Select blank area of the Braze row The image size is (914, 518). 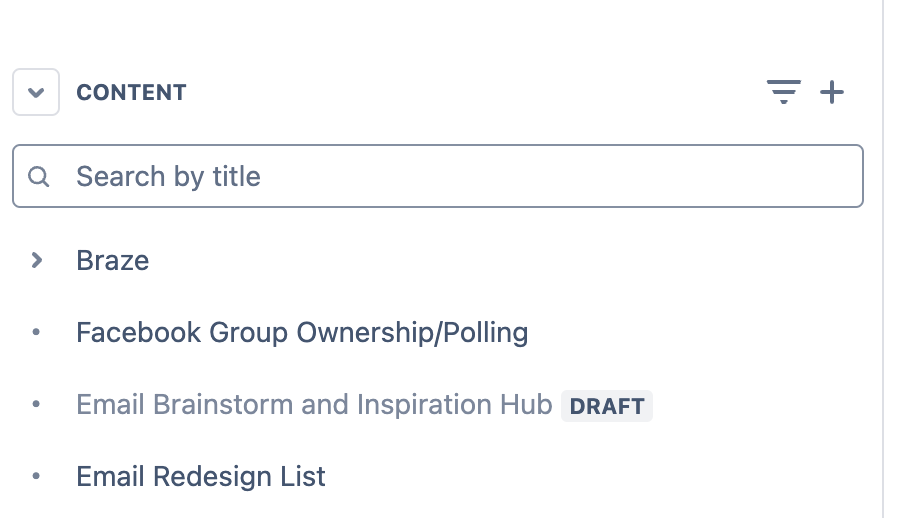tap(507, 260)
